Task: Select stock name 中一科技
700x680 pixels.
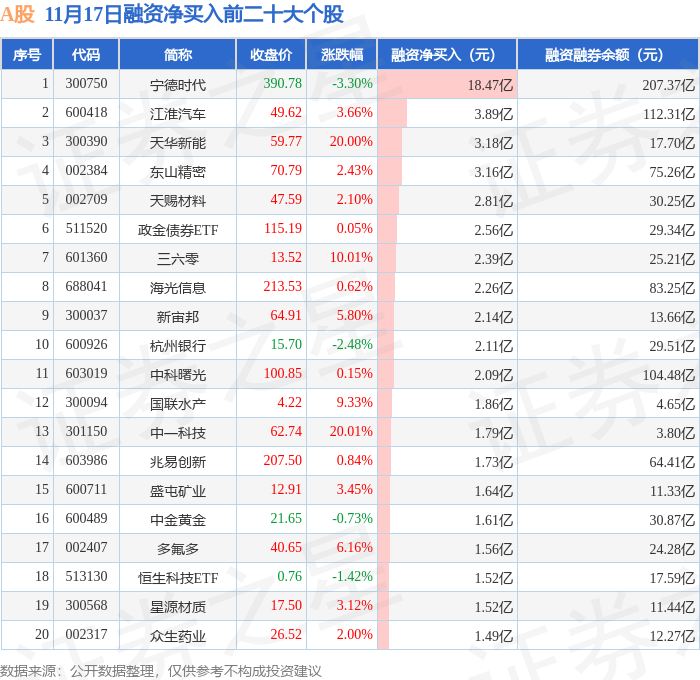Action: (x=178, y=433)
